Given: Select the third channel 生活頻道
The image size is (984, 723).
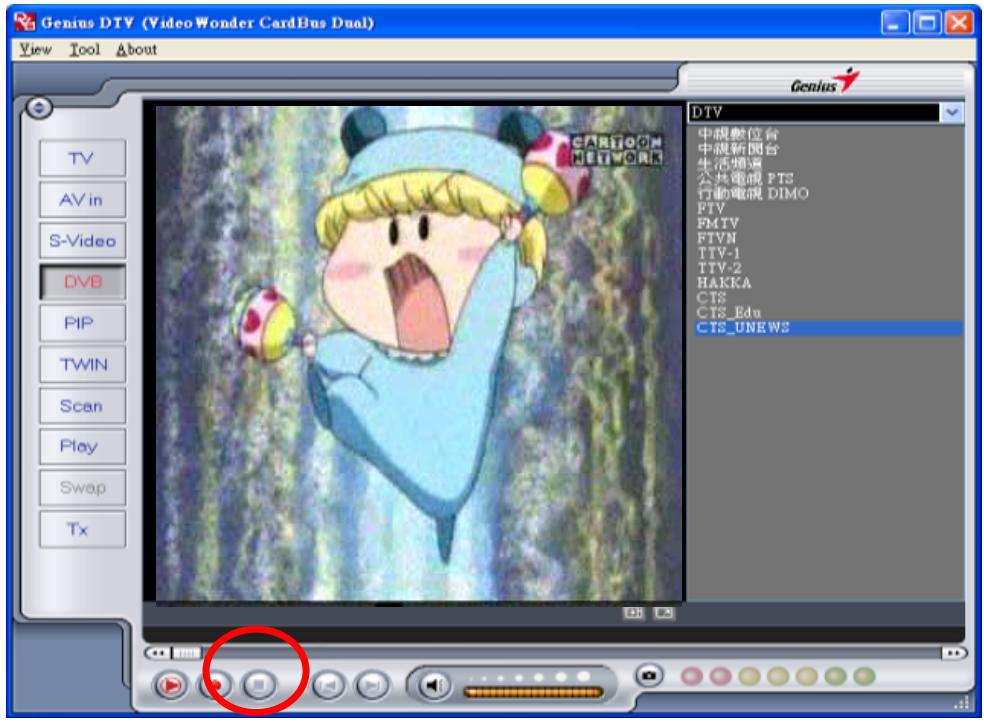Looking at the screenshot, I should [730, 164].
